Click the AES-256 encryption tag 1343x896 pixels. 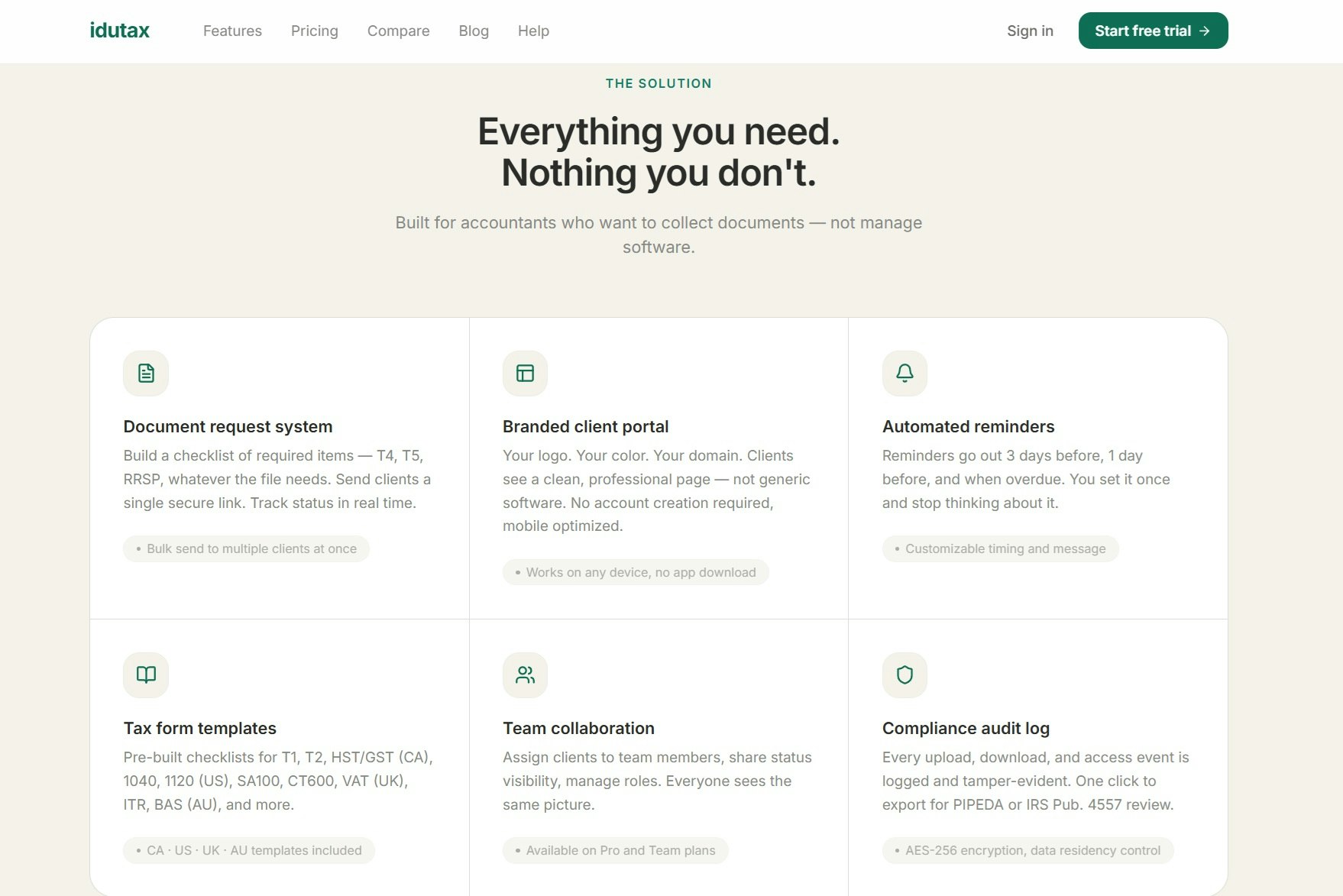click(1027, 850)
